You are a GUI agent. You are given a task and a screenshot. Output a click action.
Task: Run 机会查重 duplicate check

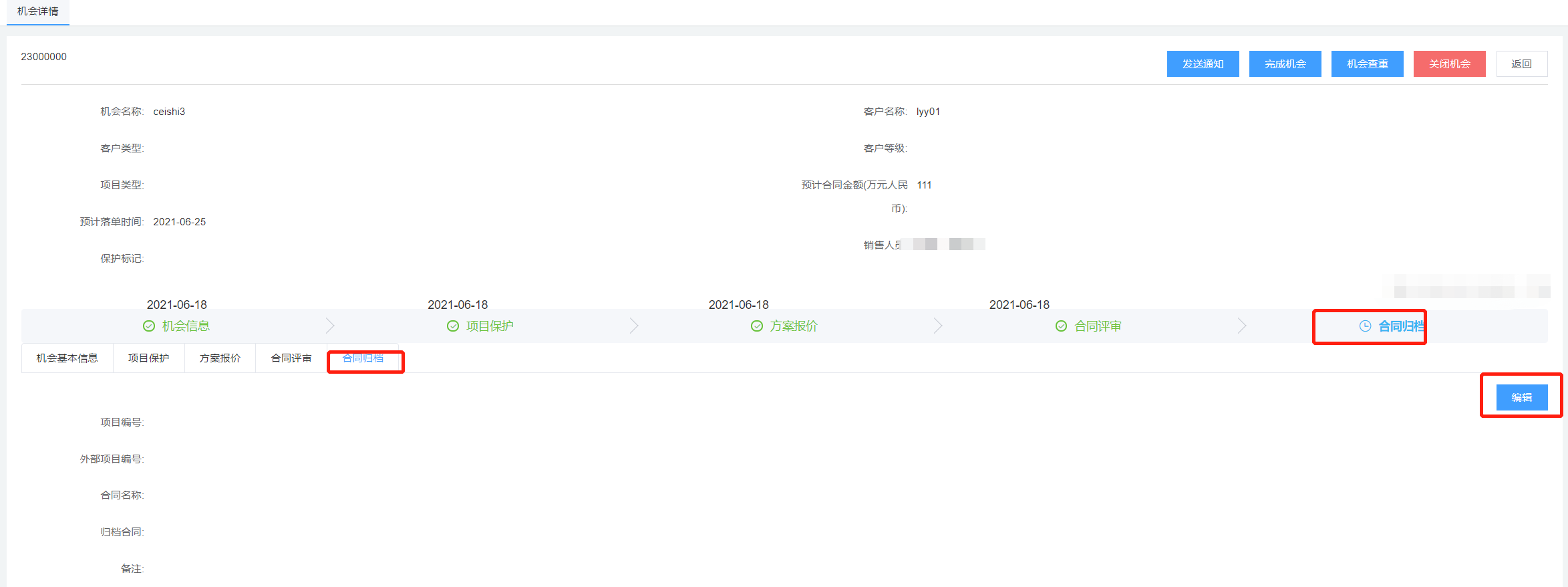pos(1367,64)
